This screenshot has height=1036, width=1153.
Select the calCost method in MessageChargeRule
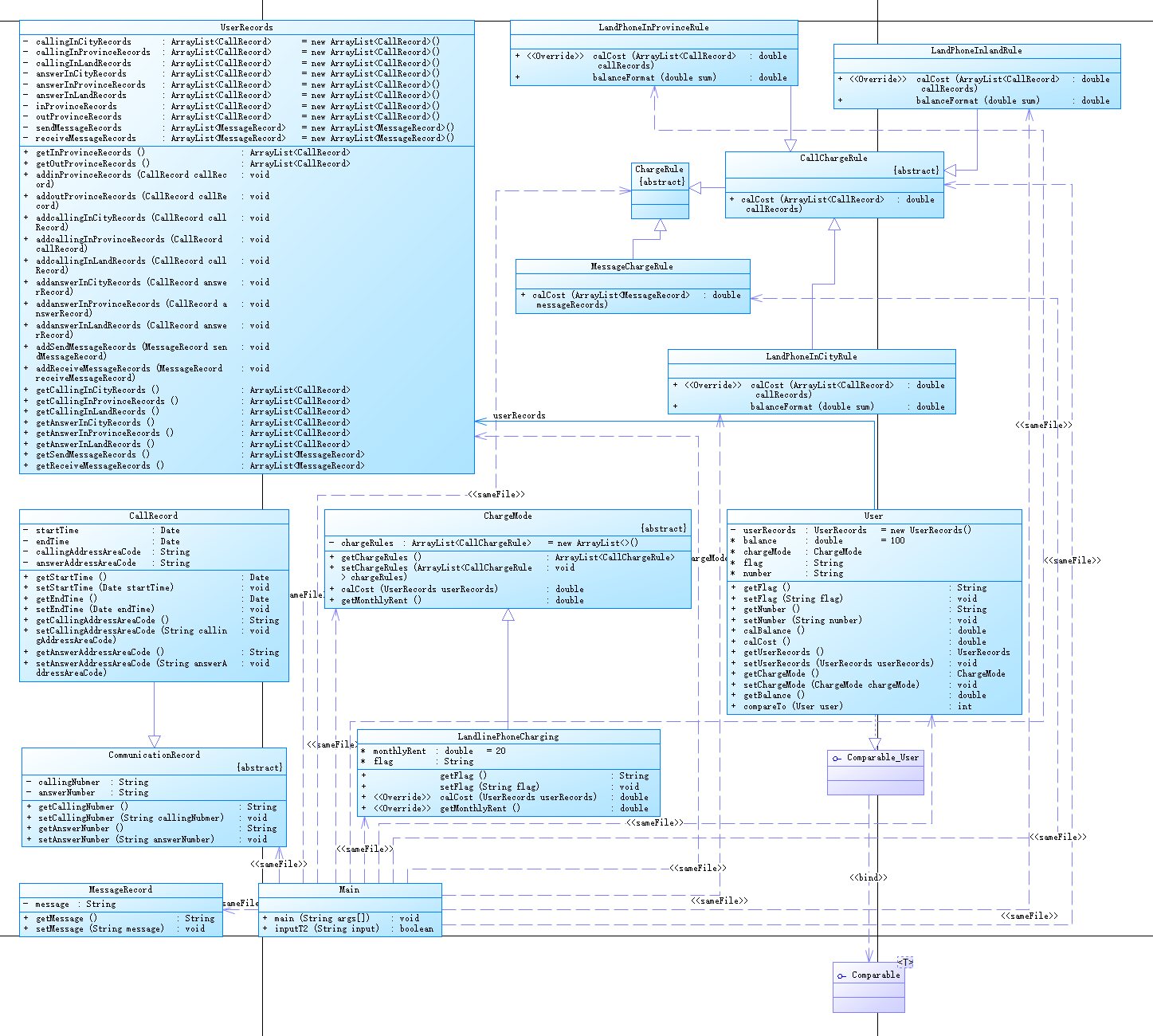[631, 300]
